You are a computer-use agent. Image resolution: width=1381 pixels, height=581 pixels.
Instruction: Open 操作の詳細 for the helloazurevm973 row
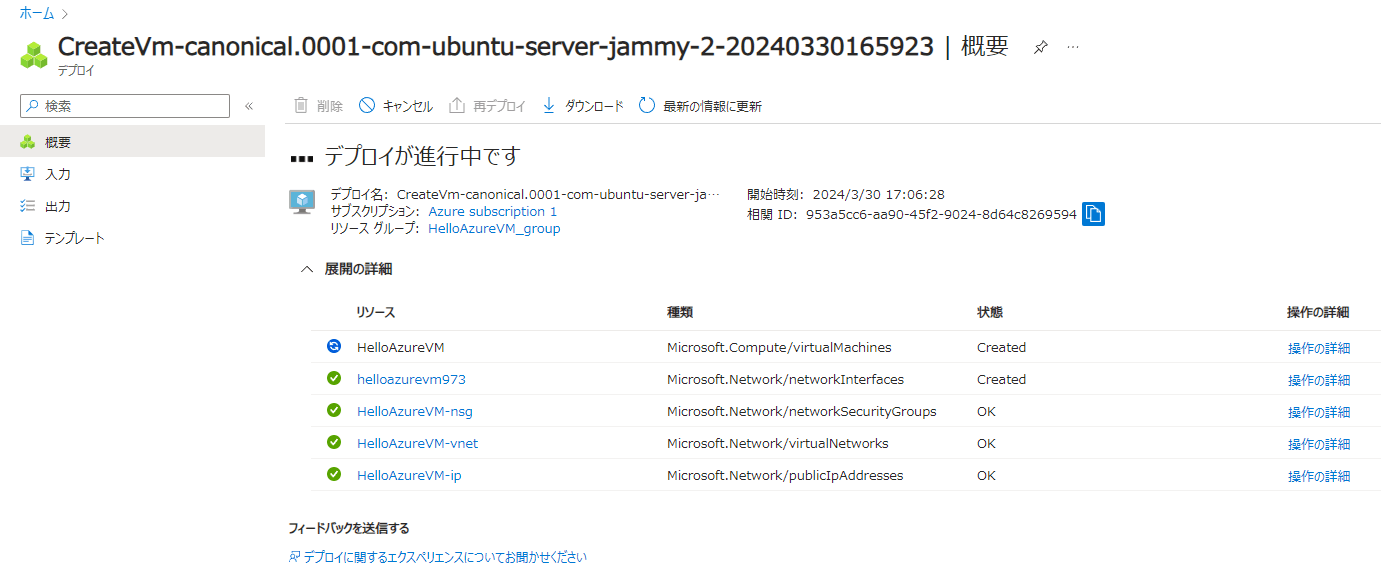pos(1319,380)
